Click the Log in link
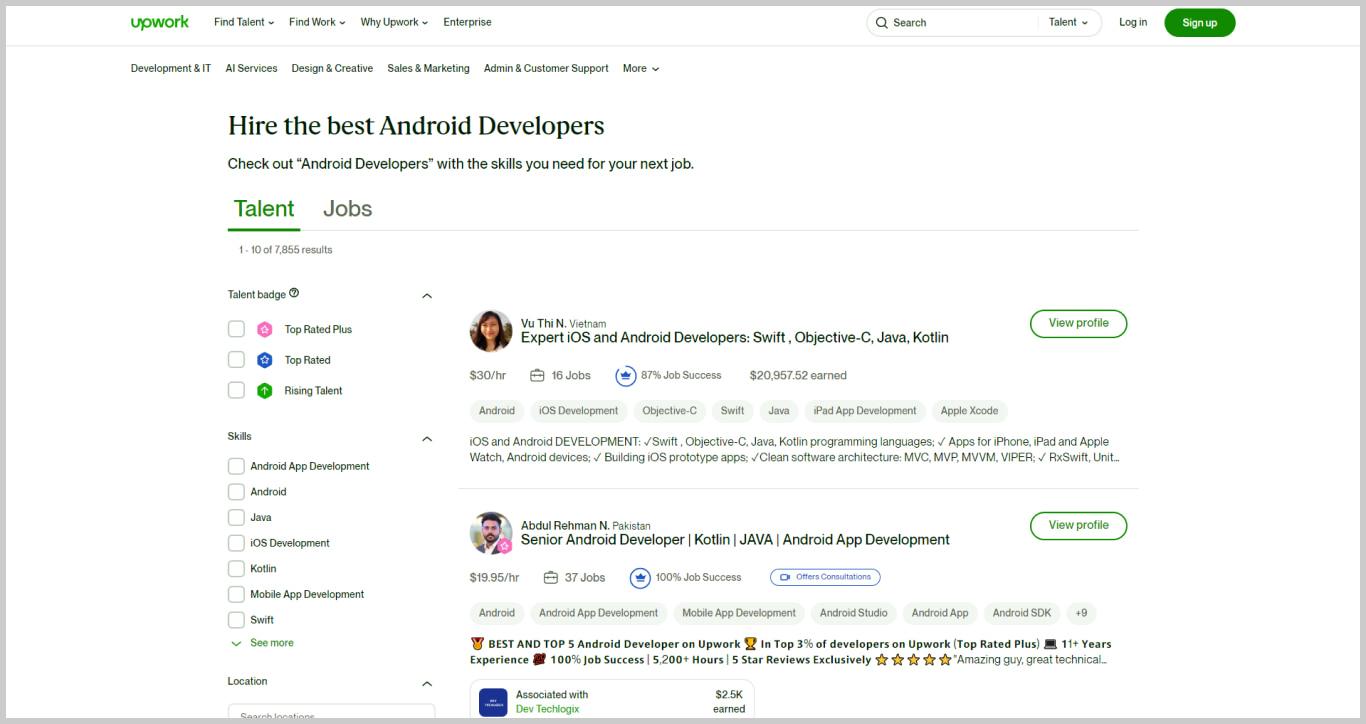This screenshot has height=724, width=1366. pos(1133,22)
